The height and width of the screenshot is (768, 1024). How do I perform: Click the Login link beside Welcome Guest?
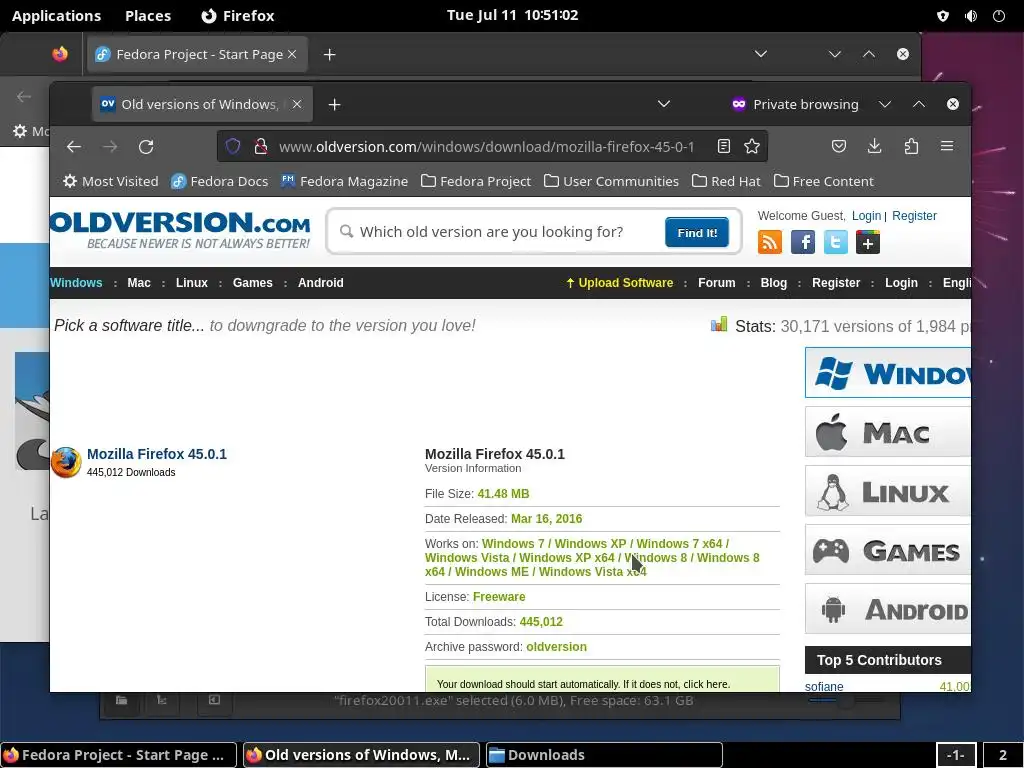click(x=867, y=216)
